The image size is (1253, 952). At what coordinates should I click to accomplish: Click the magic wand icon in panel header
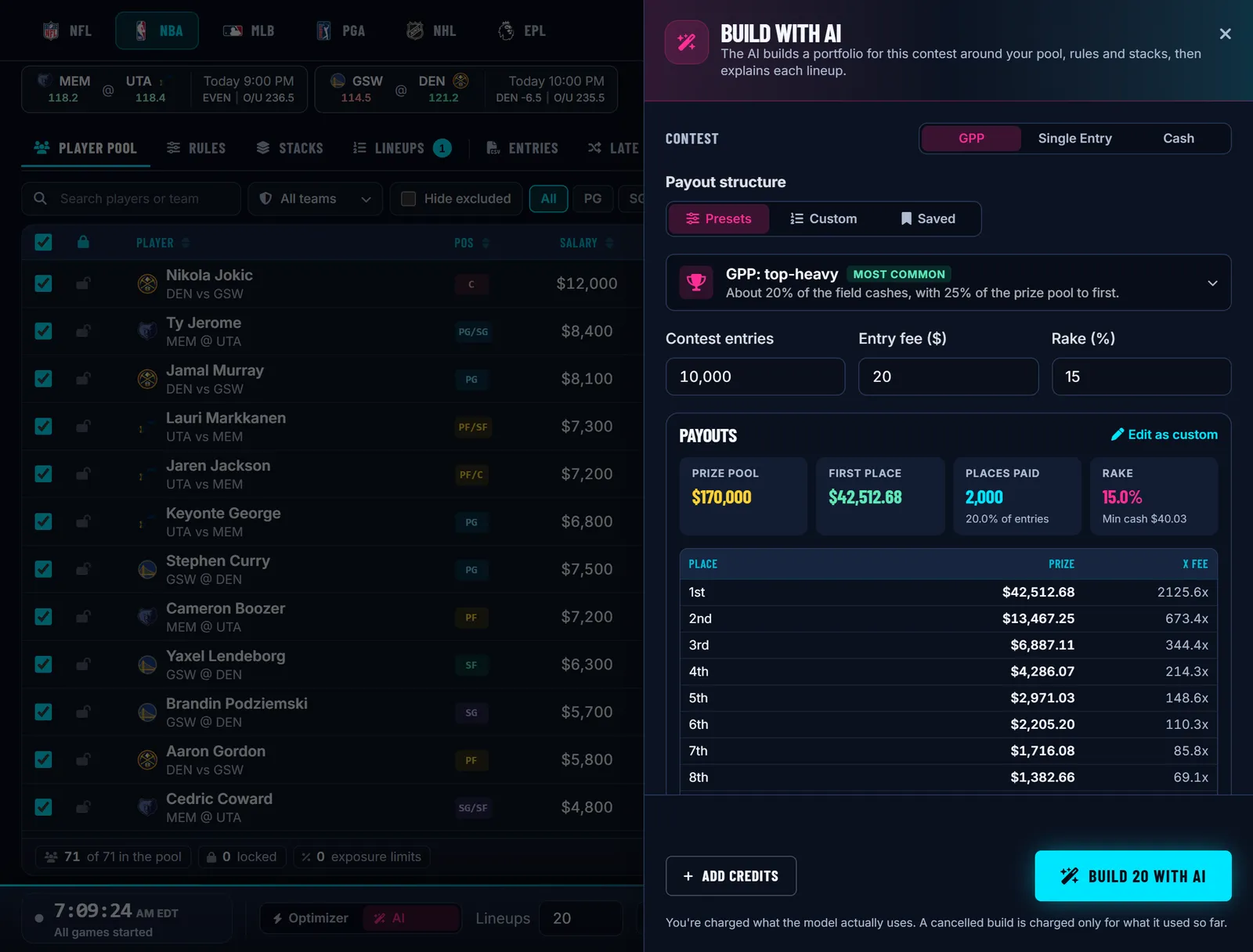pyautogui.click(x=687, y=42)
